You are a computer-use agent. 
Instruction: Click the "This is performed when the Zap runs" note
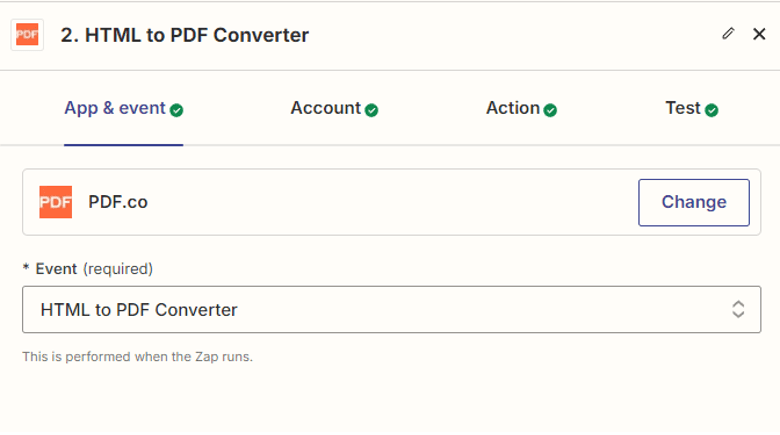(137, 357)
